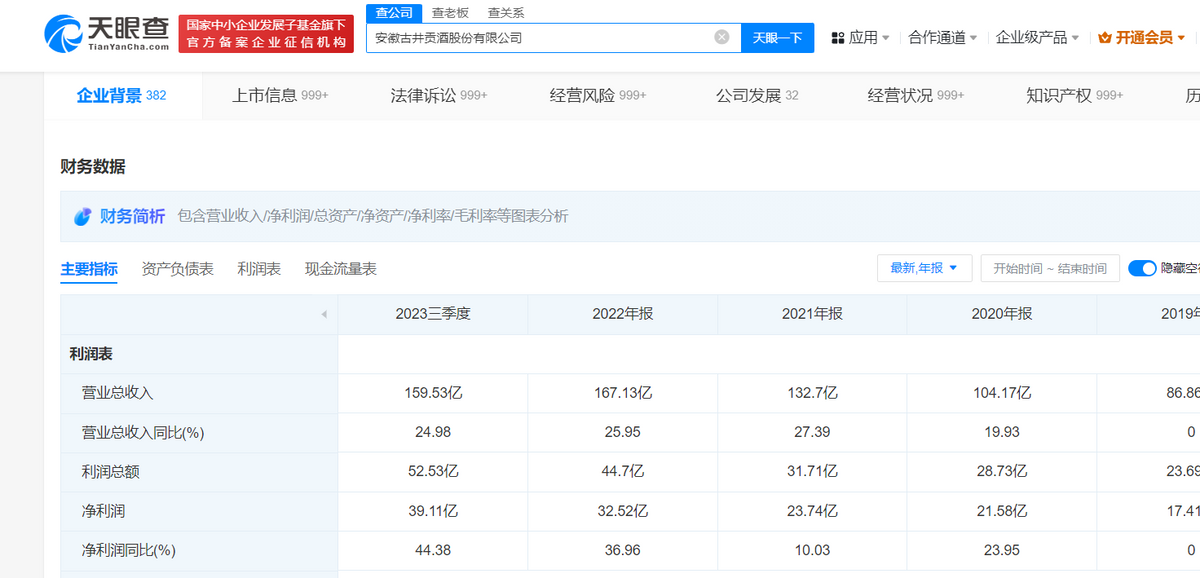
Task: Click the company name search field
Action: click(538, 38)
